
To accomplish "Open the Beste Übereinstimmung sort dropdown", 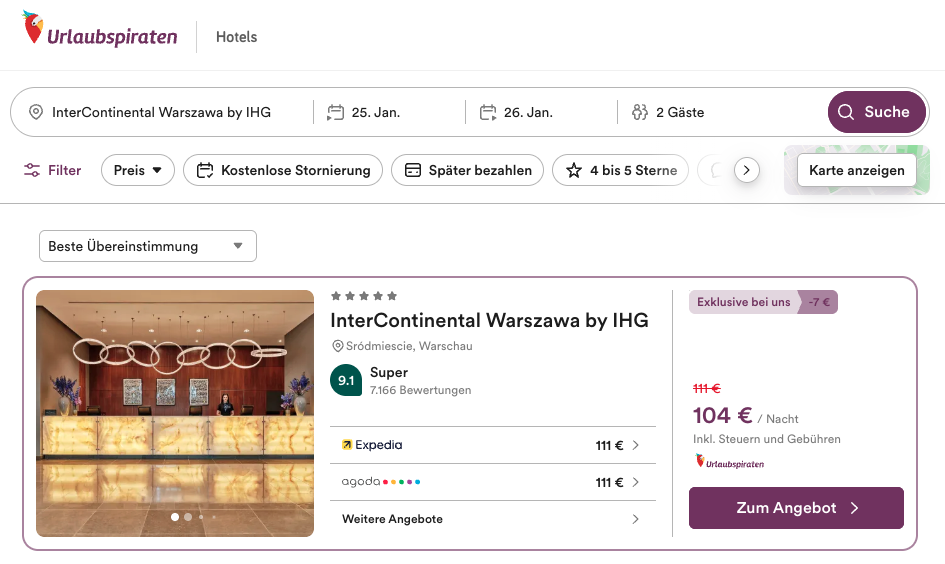I will tap(147, 246).
